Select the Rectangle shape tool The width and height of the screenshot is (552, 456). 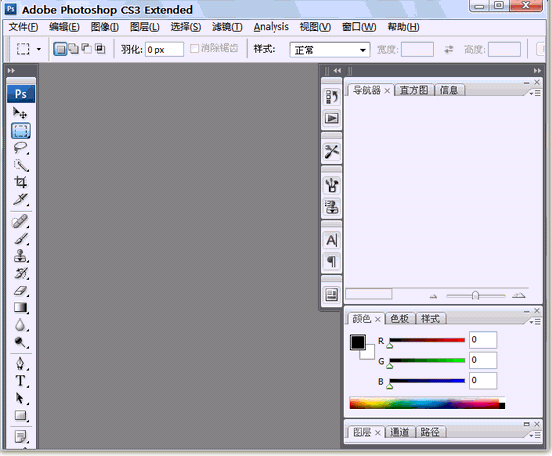[20, 416]
